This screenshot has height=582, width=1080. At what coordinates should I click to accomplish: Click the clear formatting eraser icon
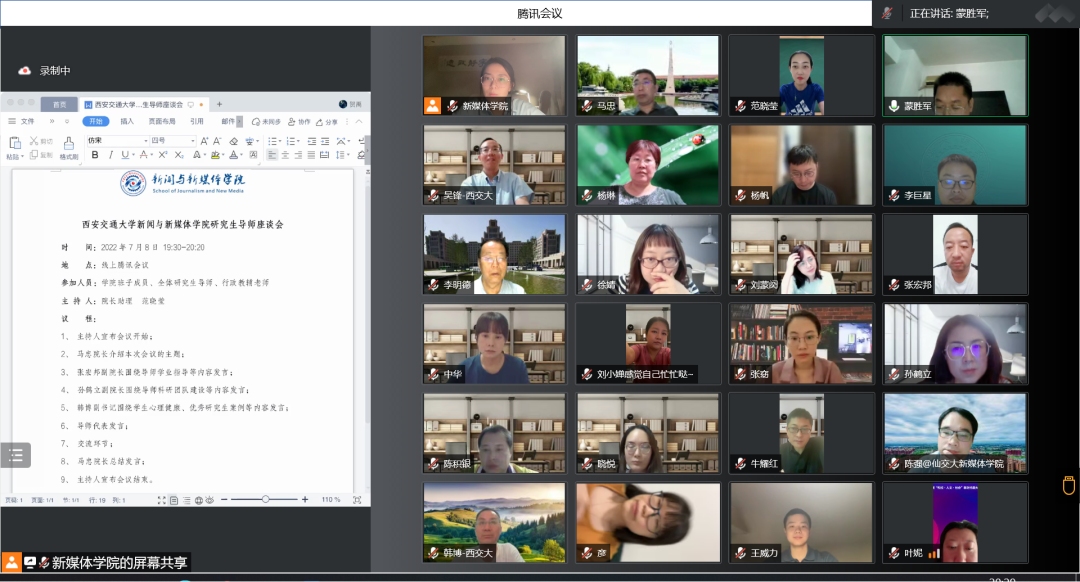click(233, 141)
